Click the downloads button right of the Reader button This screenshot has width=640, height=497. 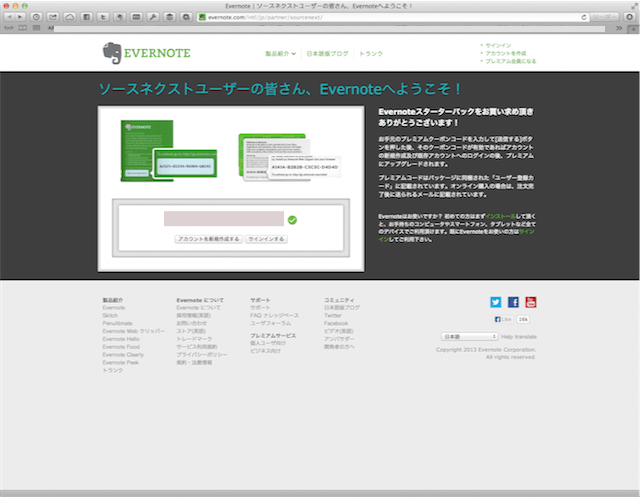click(x=629, y=17)
